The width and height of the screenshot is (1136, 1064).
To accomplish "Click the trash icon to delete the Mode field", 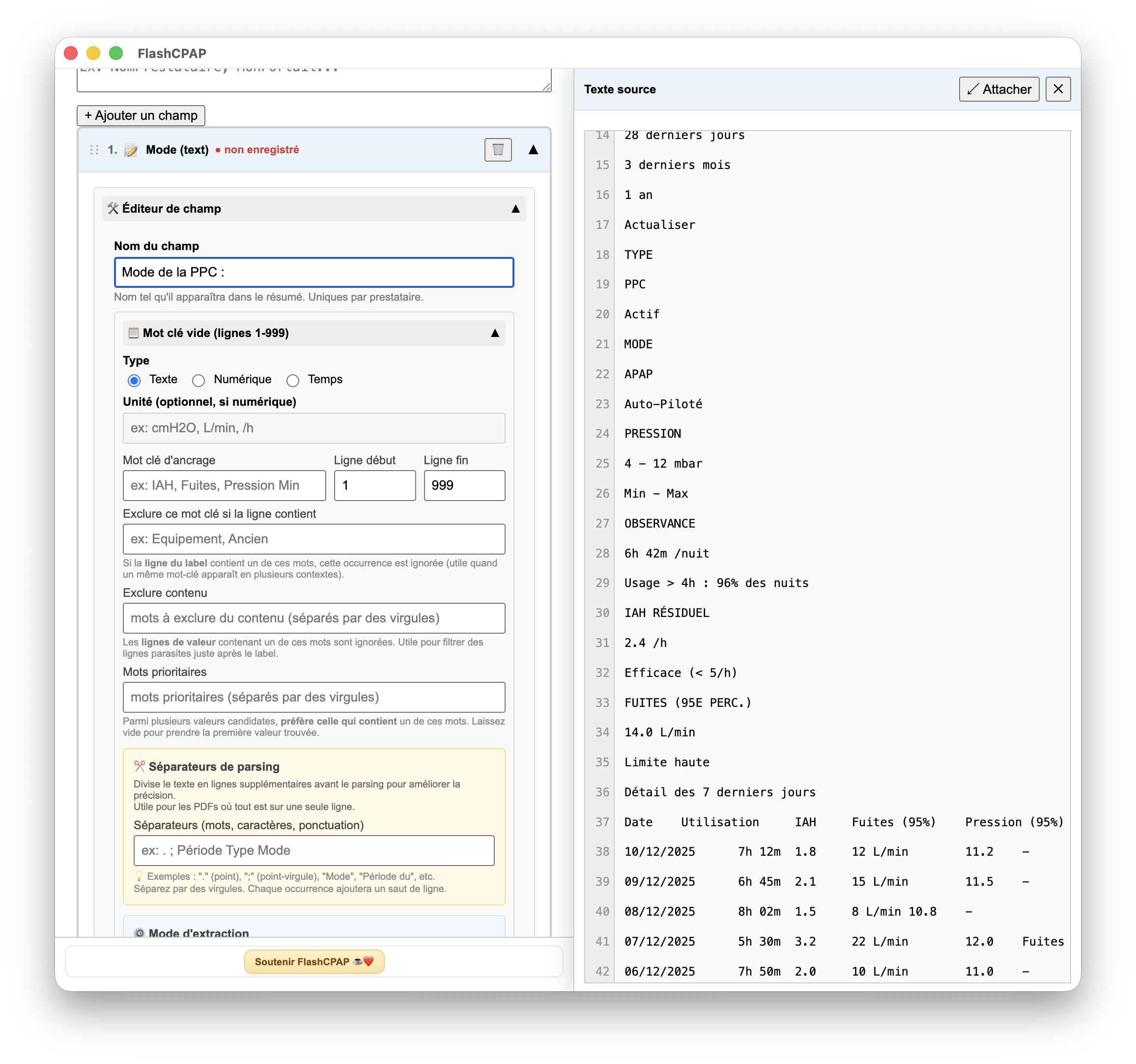I will [x=498, y=150].
